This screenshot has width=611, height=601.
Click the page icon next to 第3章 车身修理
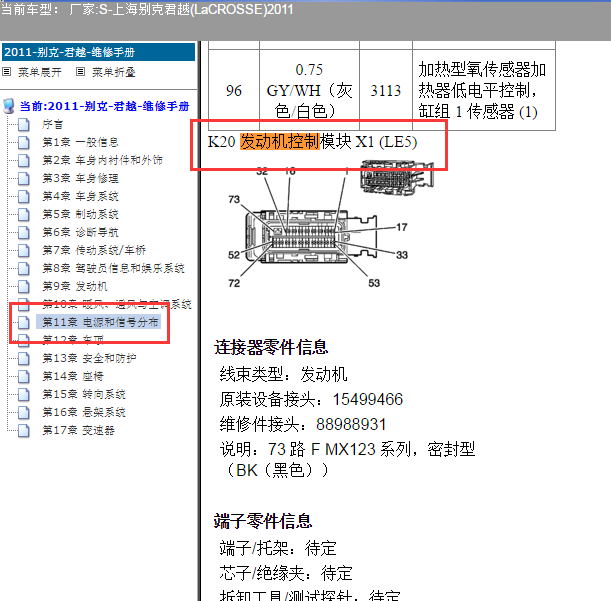coord(24,178)
